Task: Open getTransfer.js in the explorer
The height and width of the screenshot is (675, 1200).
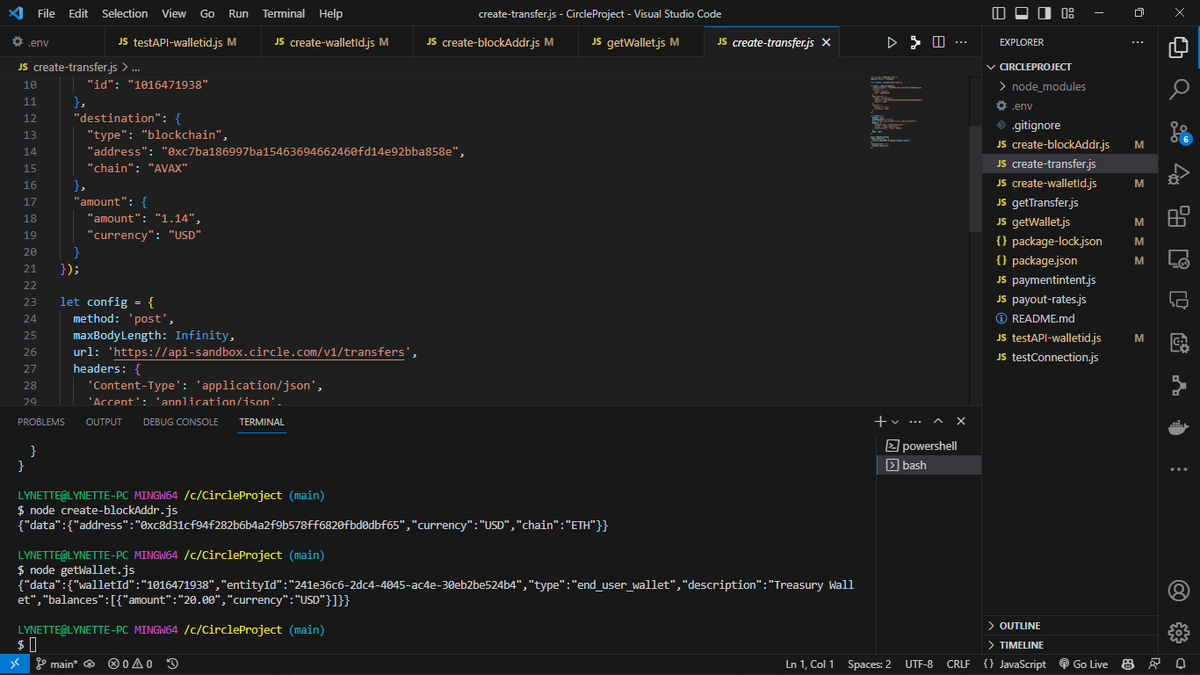Action: [x=1070, y=202]
